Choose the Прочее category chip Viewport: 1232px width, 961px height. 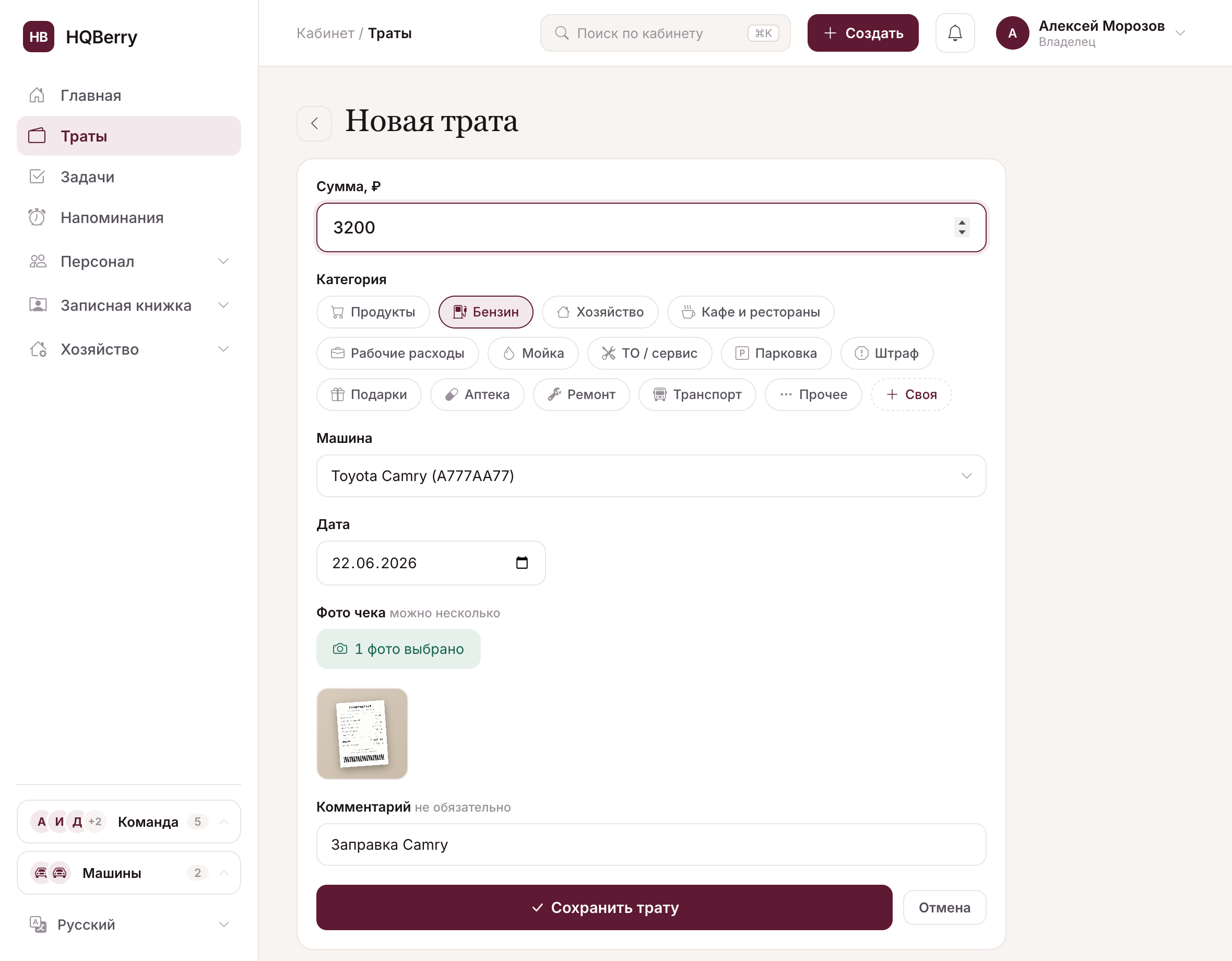[813, 394]
